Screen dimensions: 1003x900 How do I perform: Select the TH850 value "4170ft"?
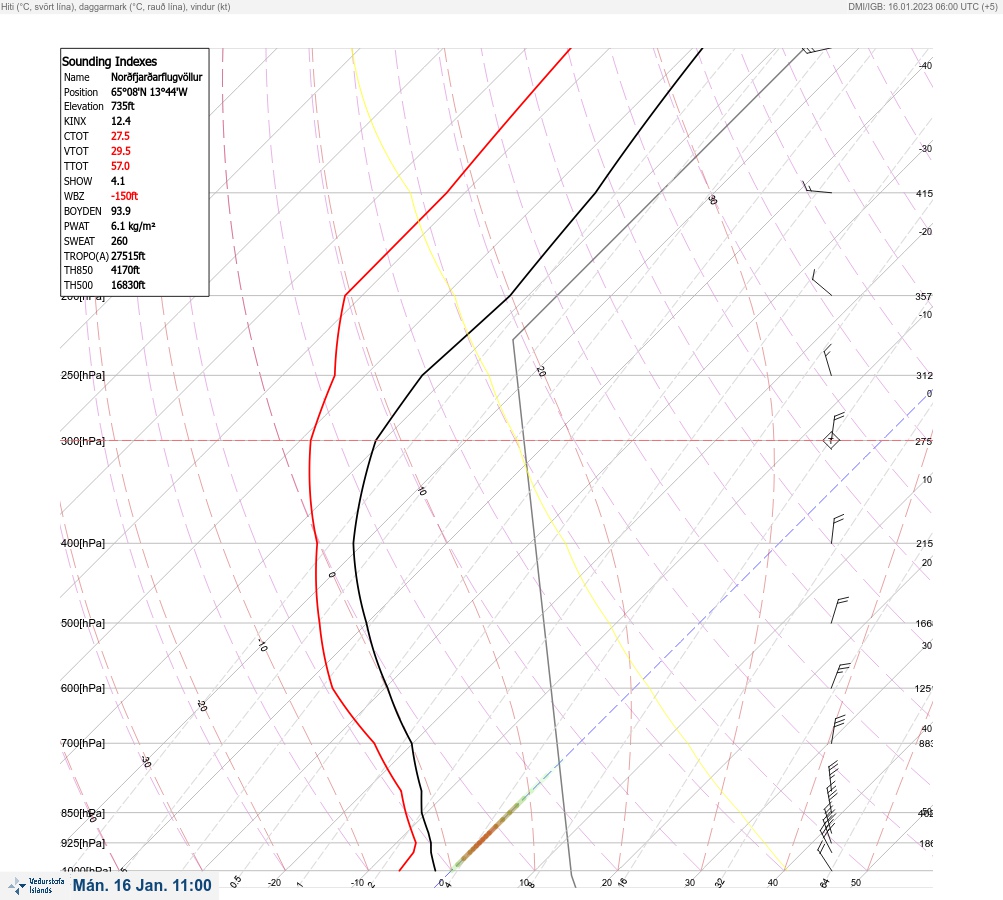pyautogui.click(x=125, y=270)
